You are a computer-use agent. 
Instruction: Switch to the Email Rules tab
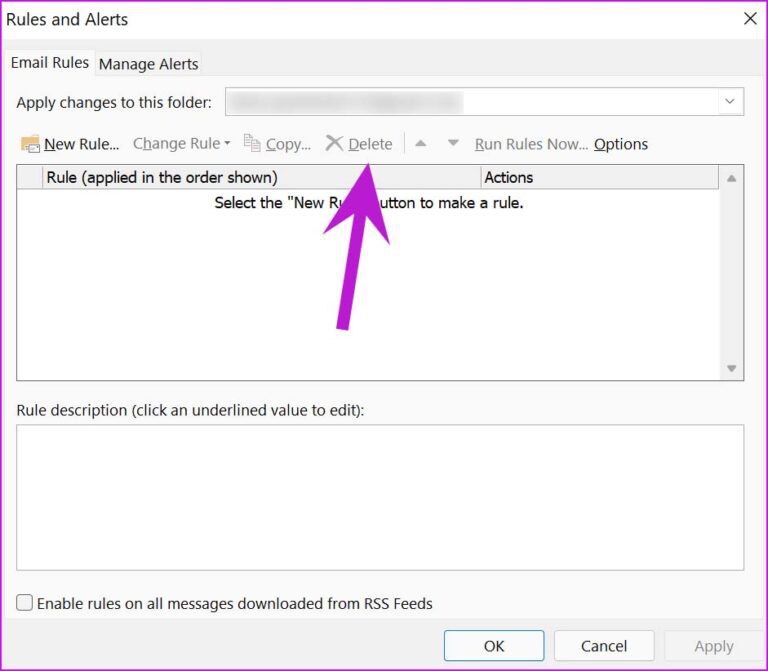tap(49, 63)
